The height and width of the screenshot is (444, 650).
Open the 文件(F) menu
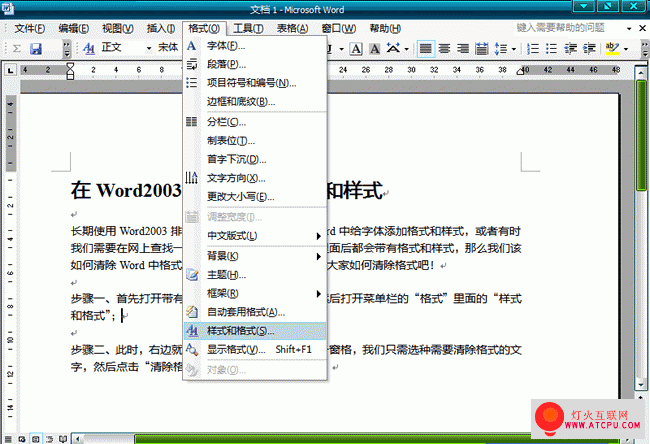pyautogui.click(x=30, y=29)
